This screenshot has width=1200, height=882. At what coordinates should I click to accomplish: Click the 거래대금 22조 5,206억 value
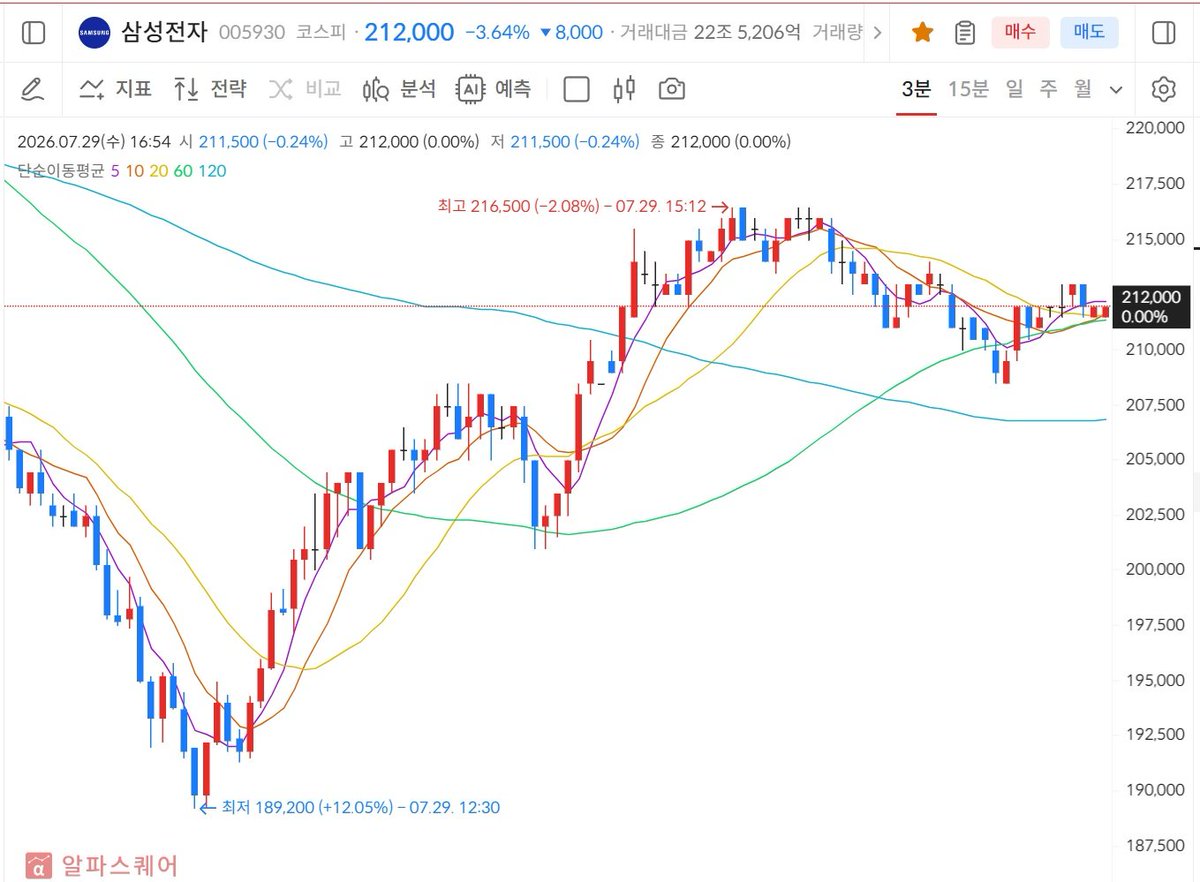tap(710, 33)
